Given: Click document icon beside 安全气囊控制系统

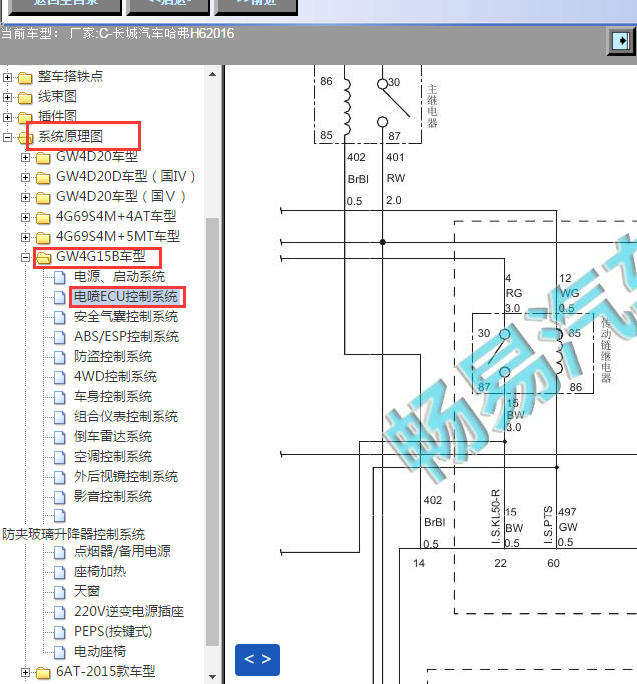Looking at the screenshot, I should point(59,318).
